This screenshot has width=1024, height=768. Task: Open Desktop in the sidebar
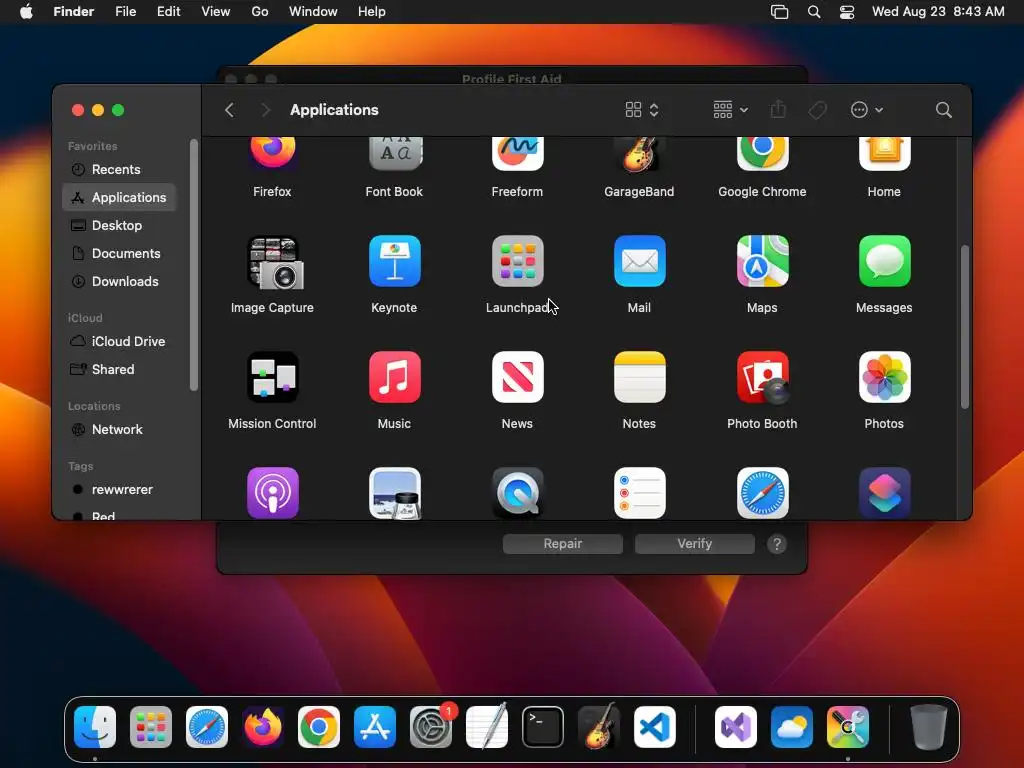(119, 225)
